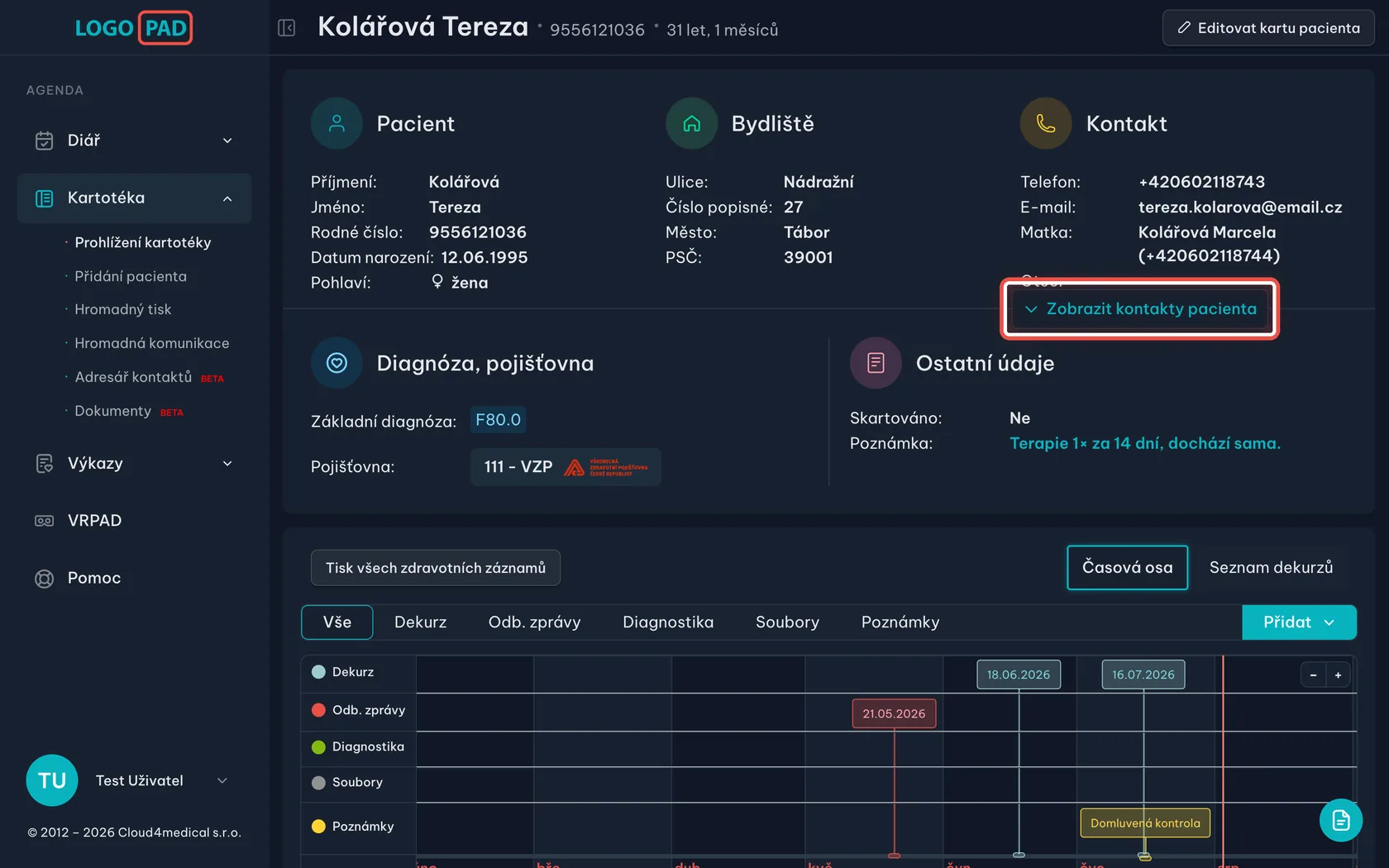Open the VRPAD menu item
The image size is (1389, 868).
(x=134, y=521)
